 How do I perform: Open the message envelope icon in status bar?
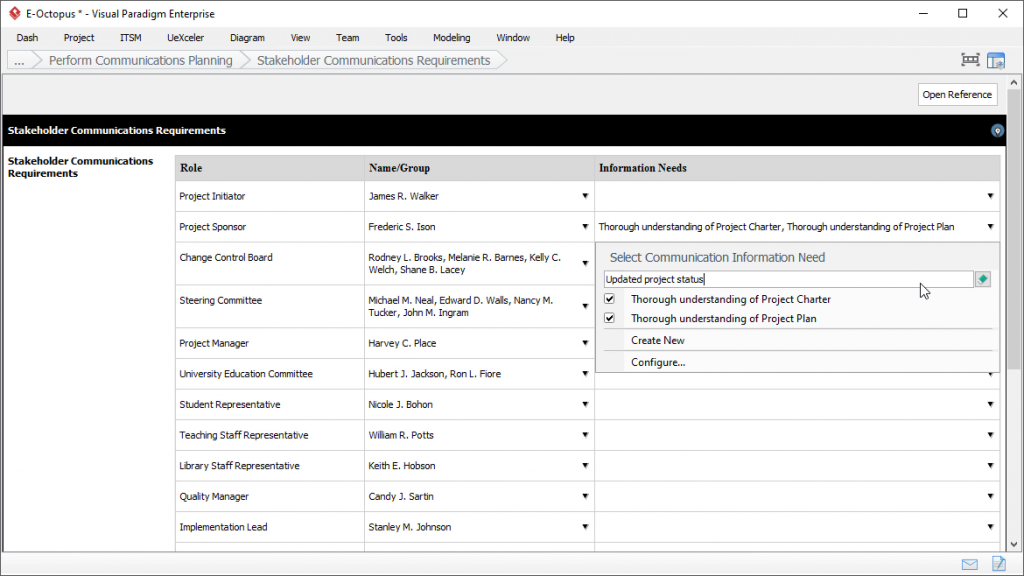point(969,564)
